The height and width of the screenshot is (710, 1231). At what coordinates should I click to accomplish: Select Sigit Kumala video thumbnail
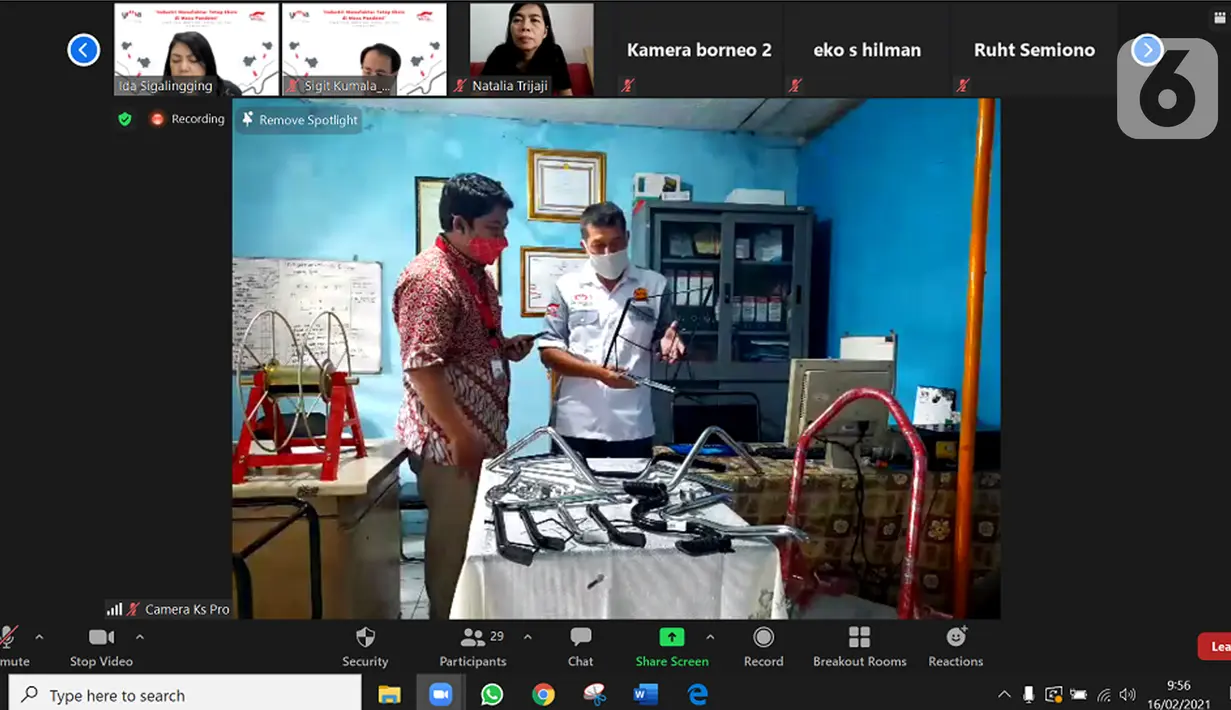coord(364,49)
